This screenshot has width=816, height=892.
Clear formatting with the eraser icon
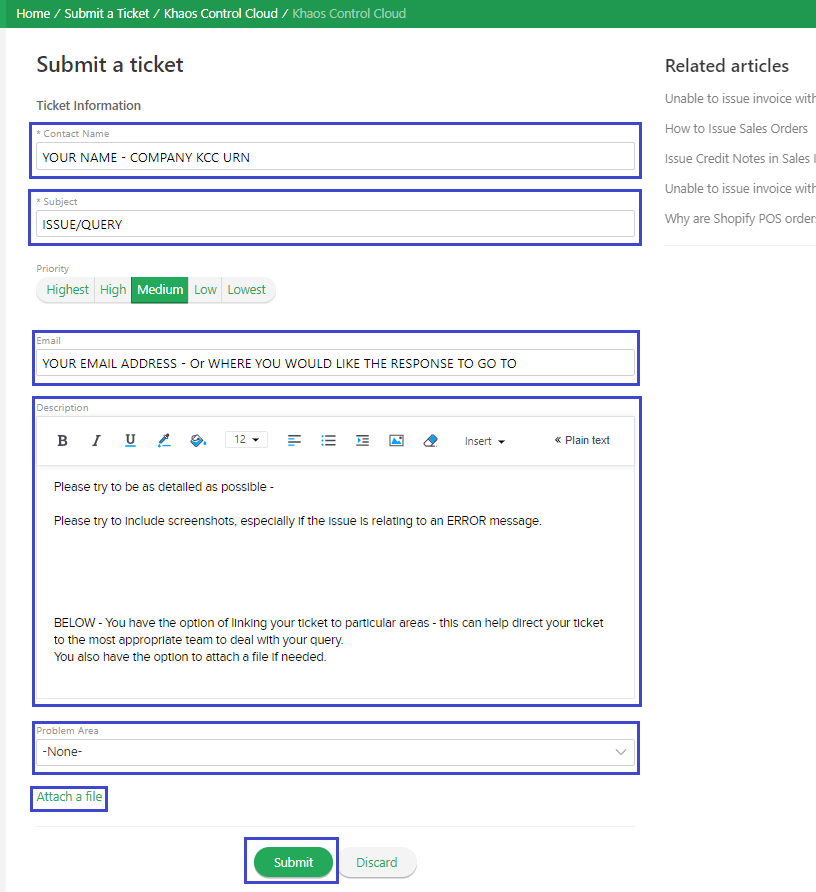(431, 441)
